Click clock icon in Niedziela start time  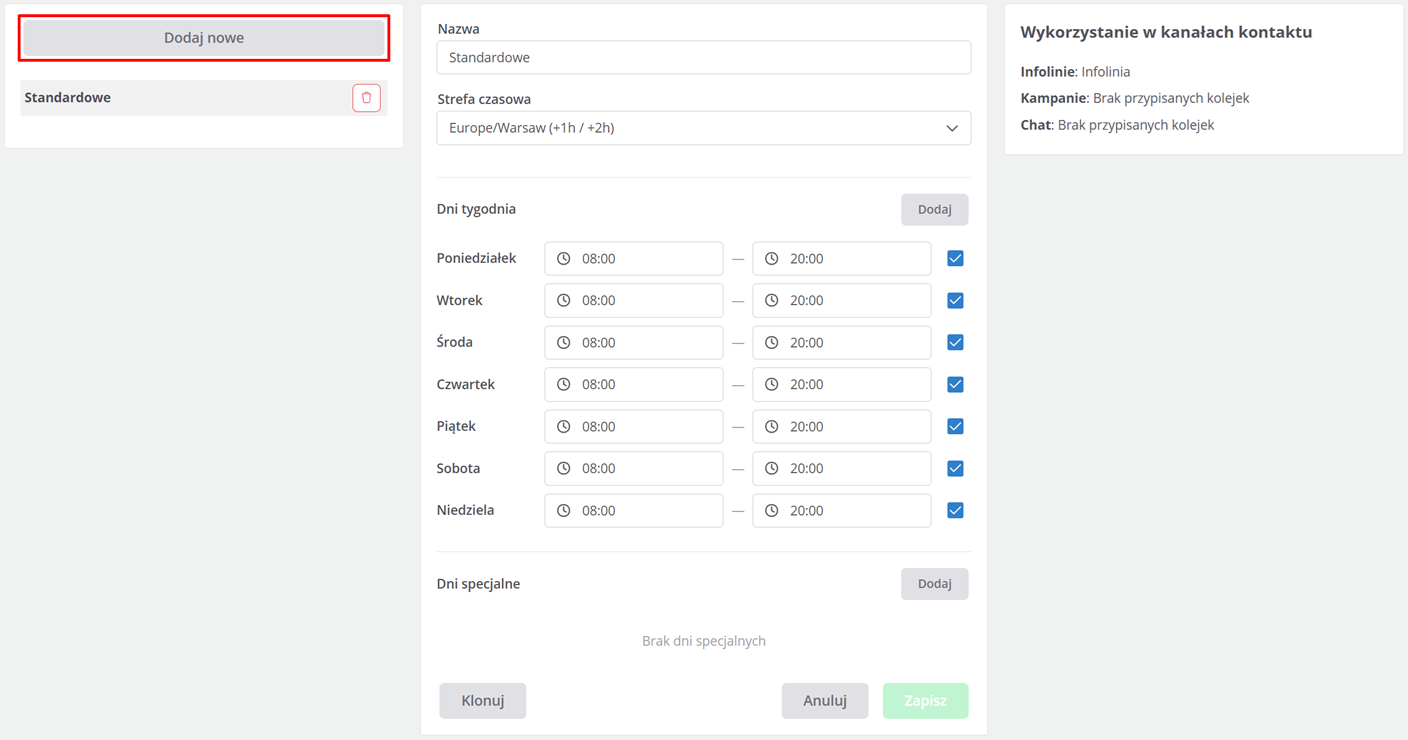(x=564, y=511)
